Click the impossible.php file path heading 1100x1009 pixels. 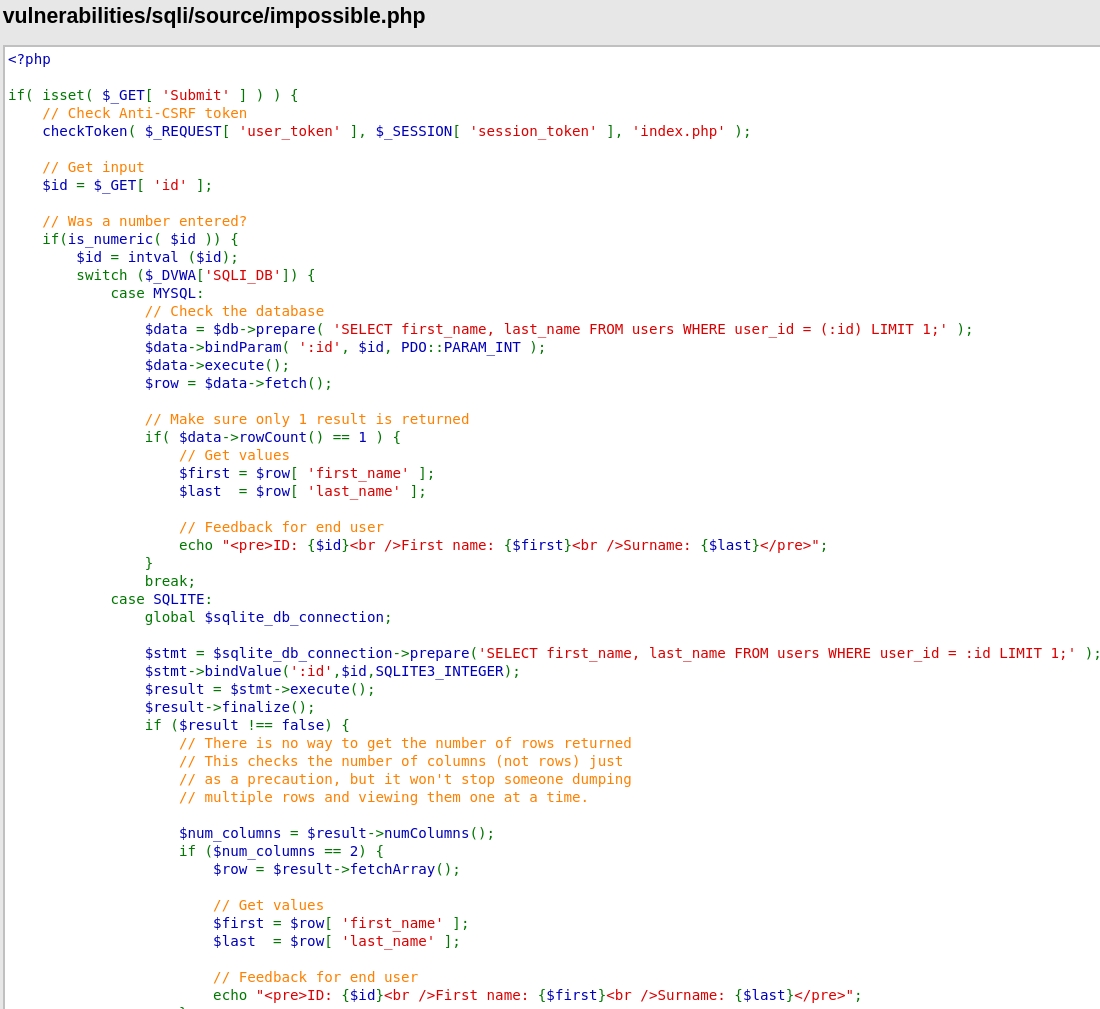point(214,16)
